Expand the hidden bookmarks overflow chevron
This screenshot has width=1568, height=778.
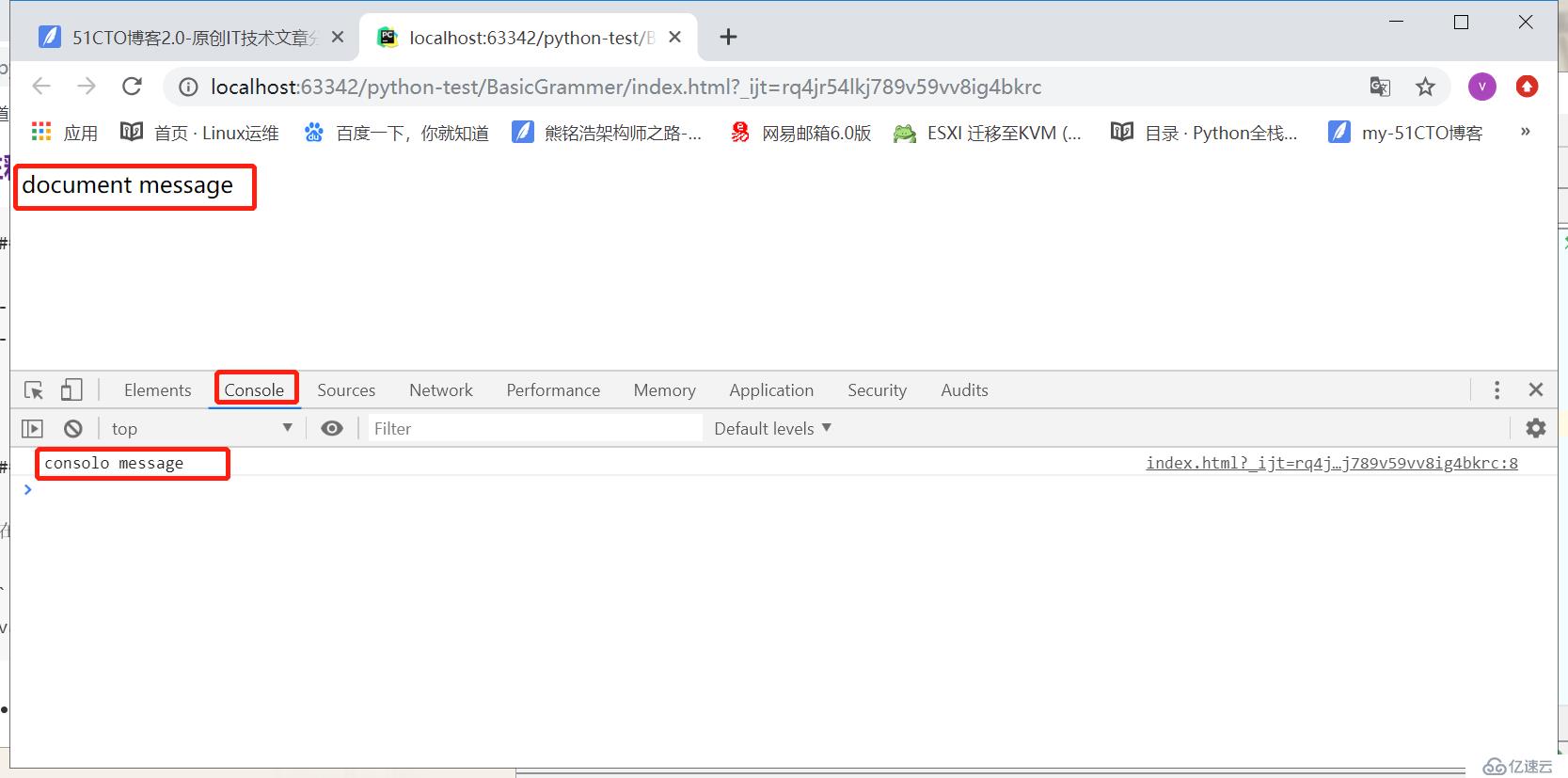pyautogui.click(x=1525, y=132)
